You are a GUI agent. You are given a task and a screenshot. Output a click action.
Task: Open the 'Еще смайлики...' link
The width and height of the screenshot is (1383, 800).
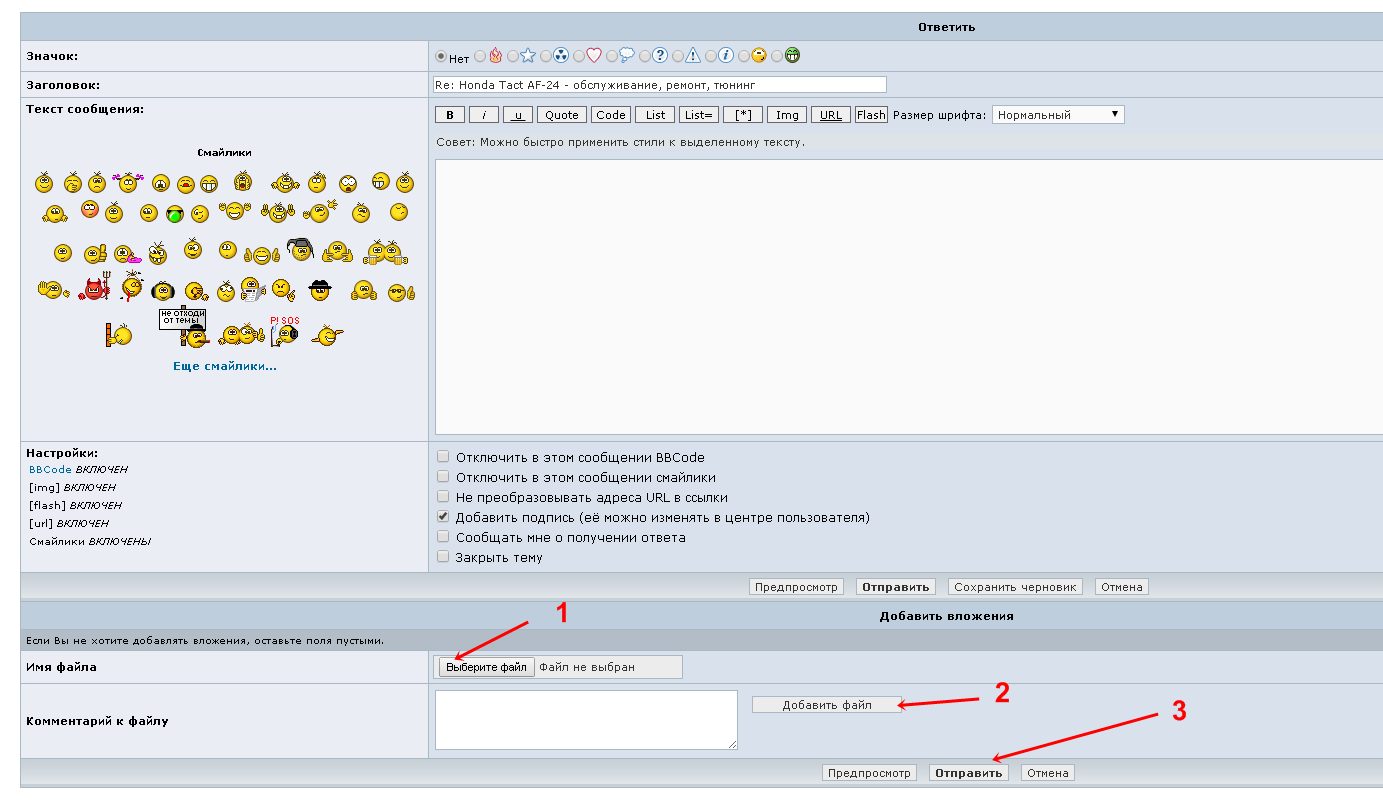[x=225, y=366]
